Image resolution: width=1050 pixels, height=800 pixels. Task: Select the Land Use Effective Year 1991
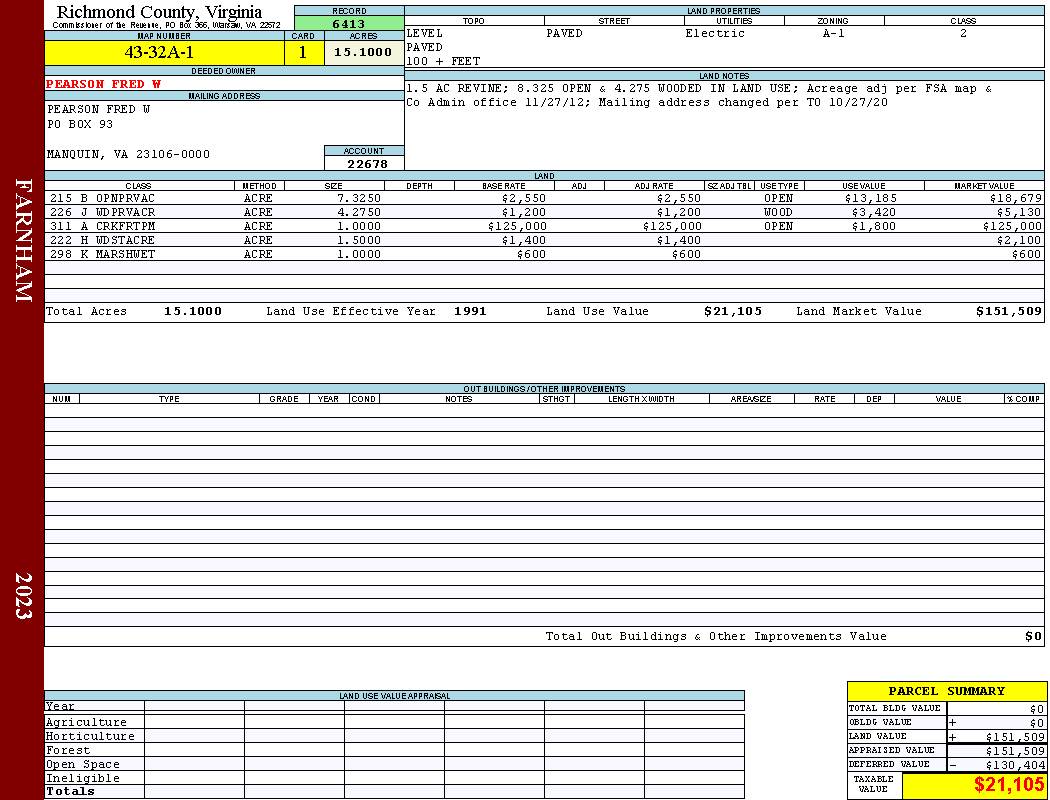click(470, 311)
